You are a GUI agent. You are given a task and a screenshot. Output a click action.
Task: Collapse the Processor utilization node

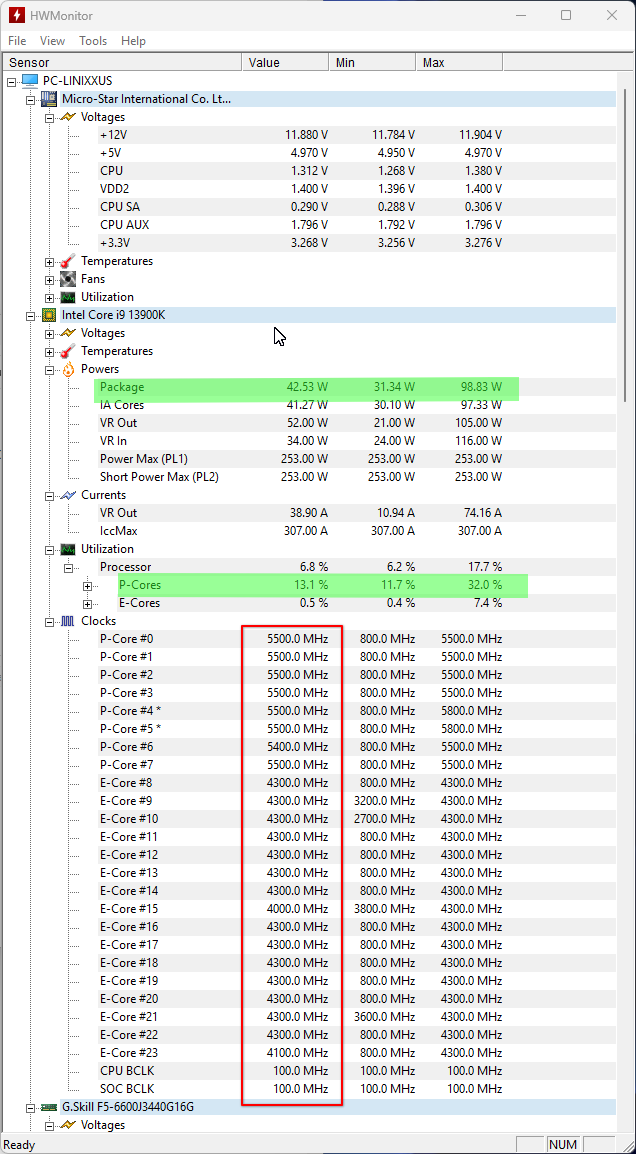point(68,567)
